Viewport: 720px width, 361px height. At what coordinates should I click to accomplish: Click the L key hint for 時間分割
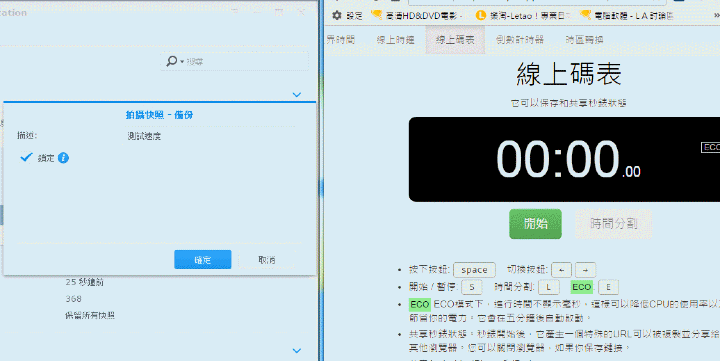click(549, 287)
